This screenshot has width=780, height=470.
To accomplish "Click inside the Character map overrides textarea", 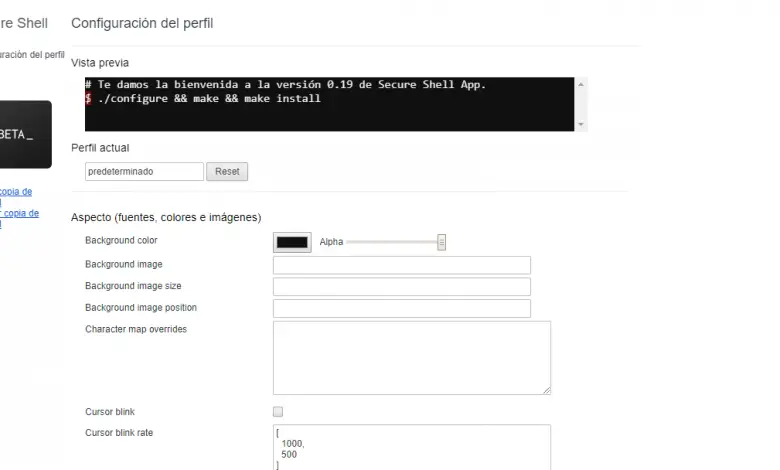I will 411,358.
